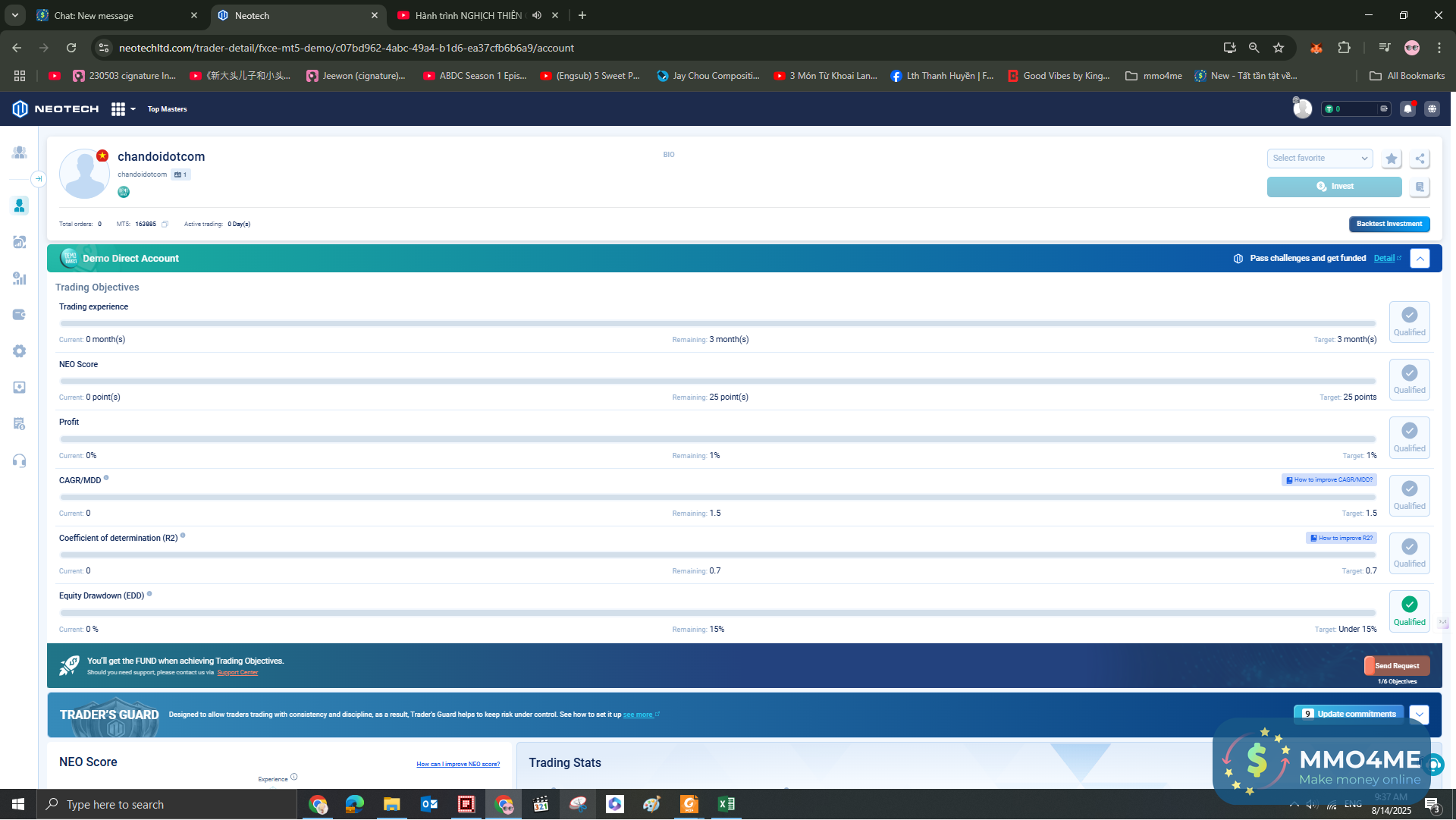
Task: Open the Top Masters menu
Action: pyautogui.click(x=167, y=109)
